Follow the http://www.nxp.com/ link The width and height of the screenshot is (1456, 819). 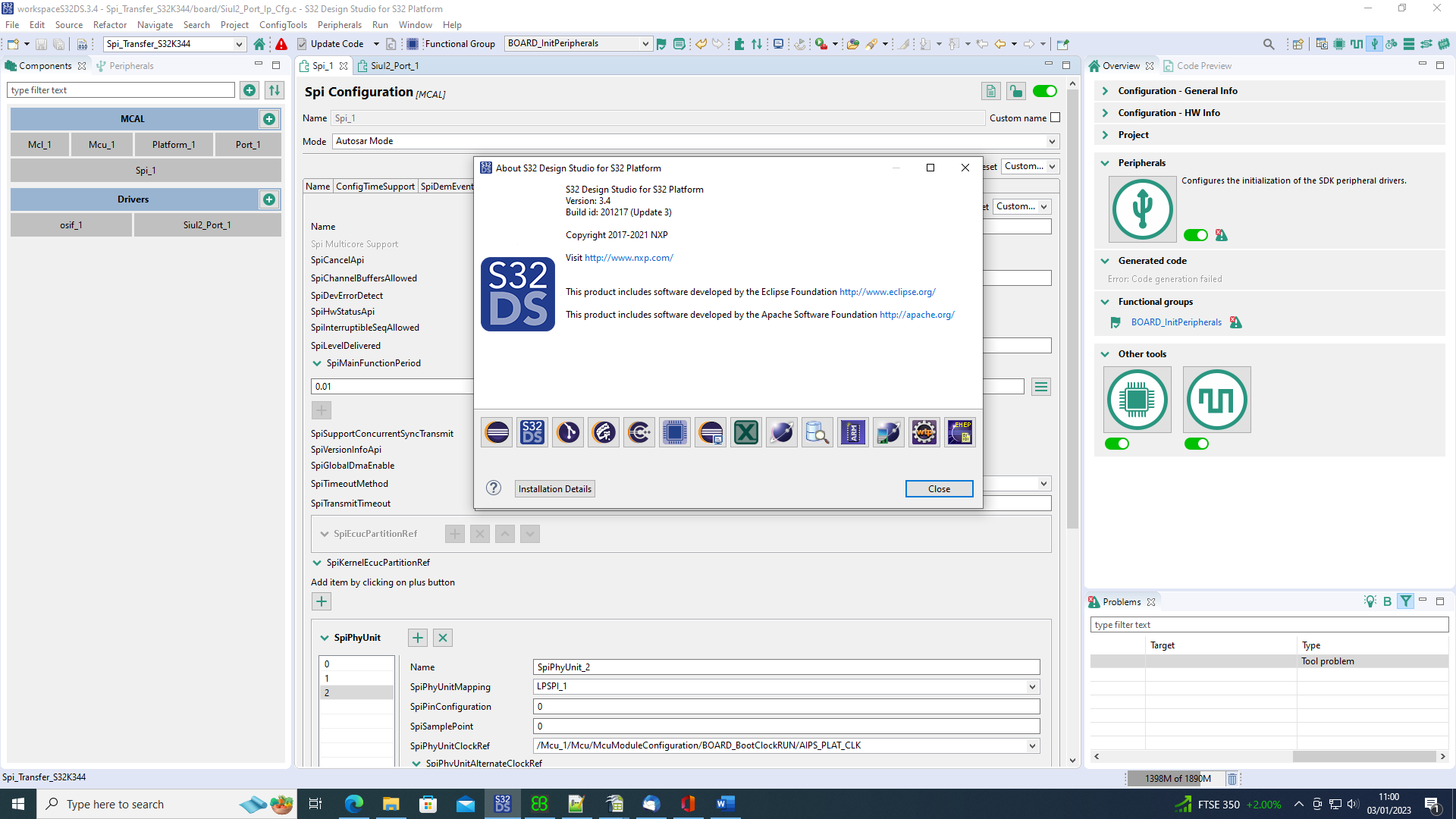[x=629, y=257]
